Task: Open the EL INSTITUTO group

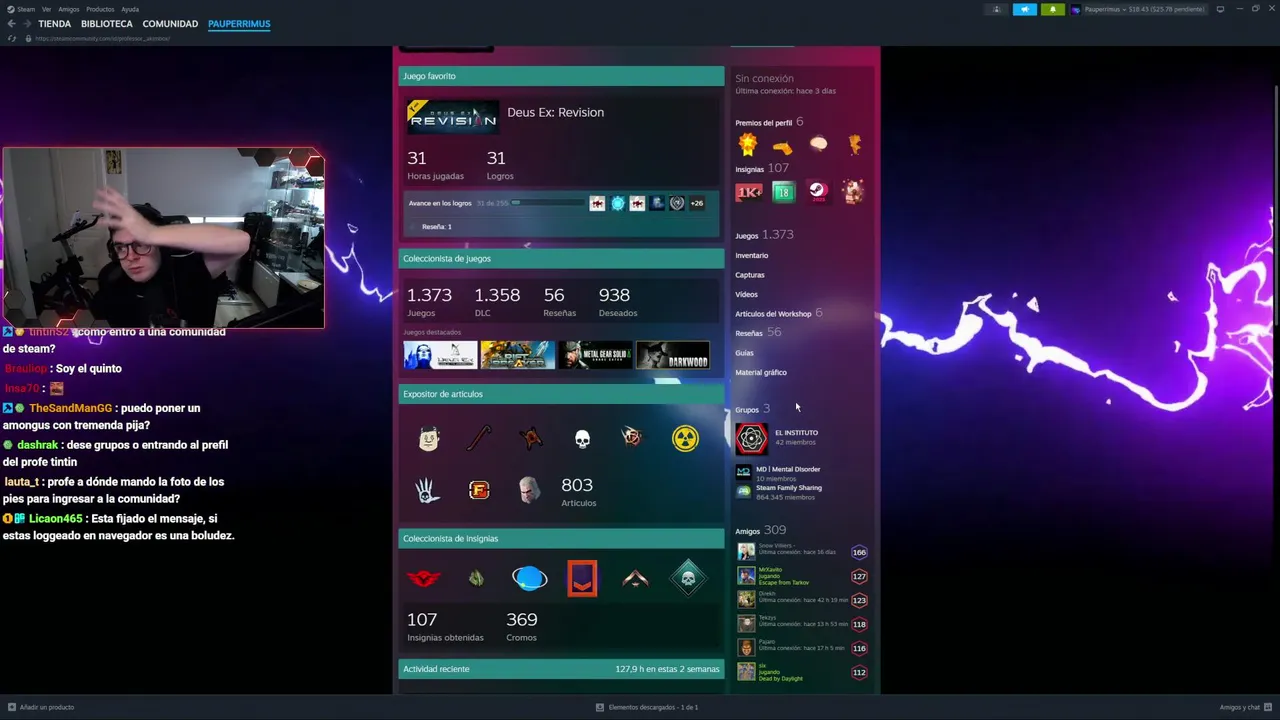Action: (796, 433)
